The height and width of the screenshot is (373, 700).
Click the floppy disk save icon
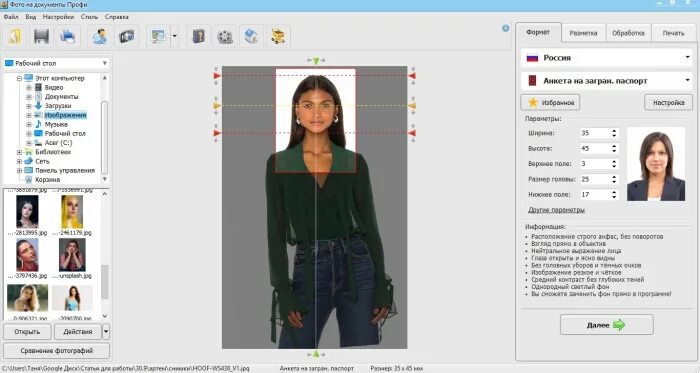point(41,36)
